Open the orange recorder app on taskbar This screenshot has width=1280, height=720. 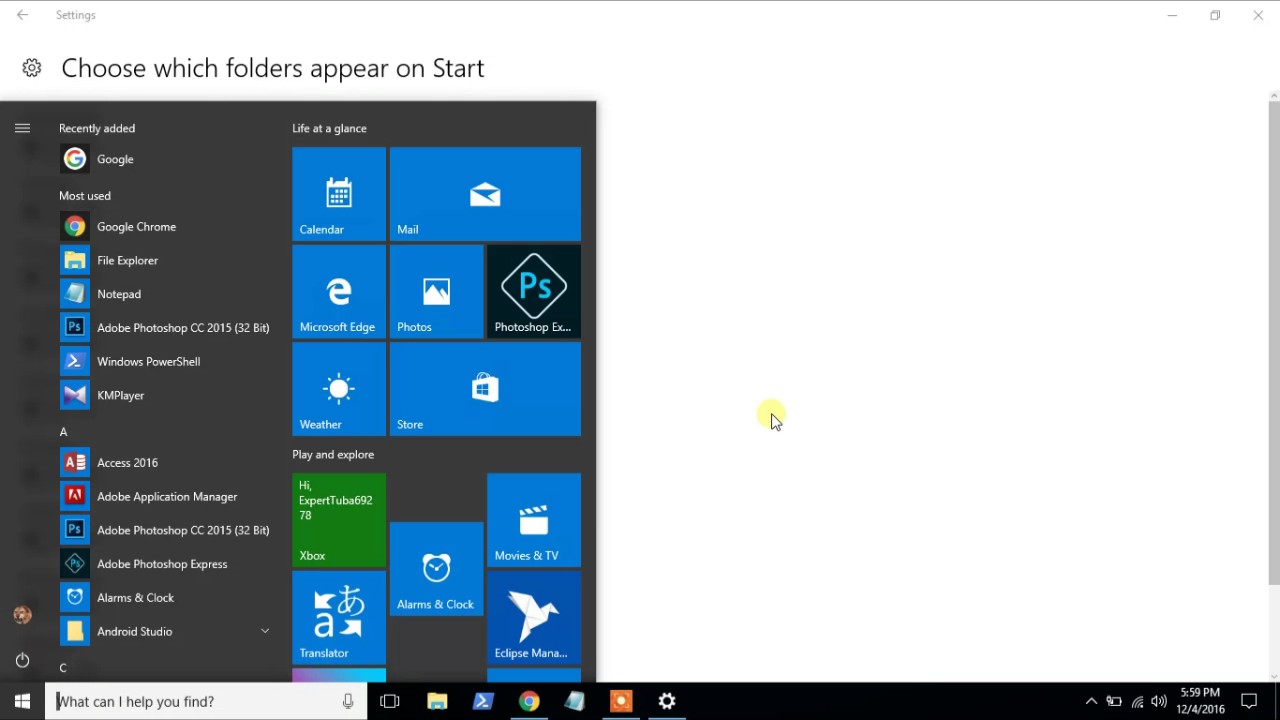click(x=621, y=701)
